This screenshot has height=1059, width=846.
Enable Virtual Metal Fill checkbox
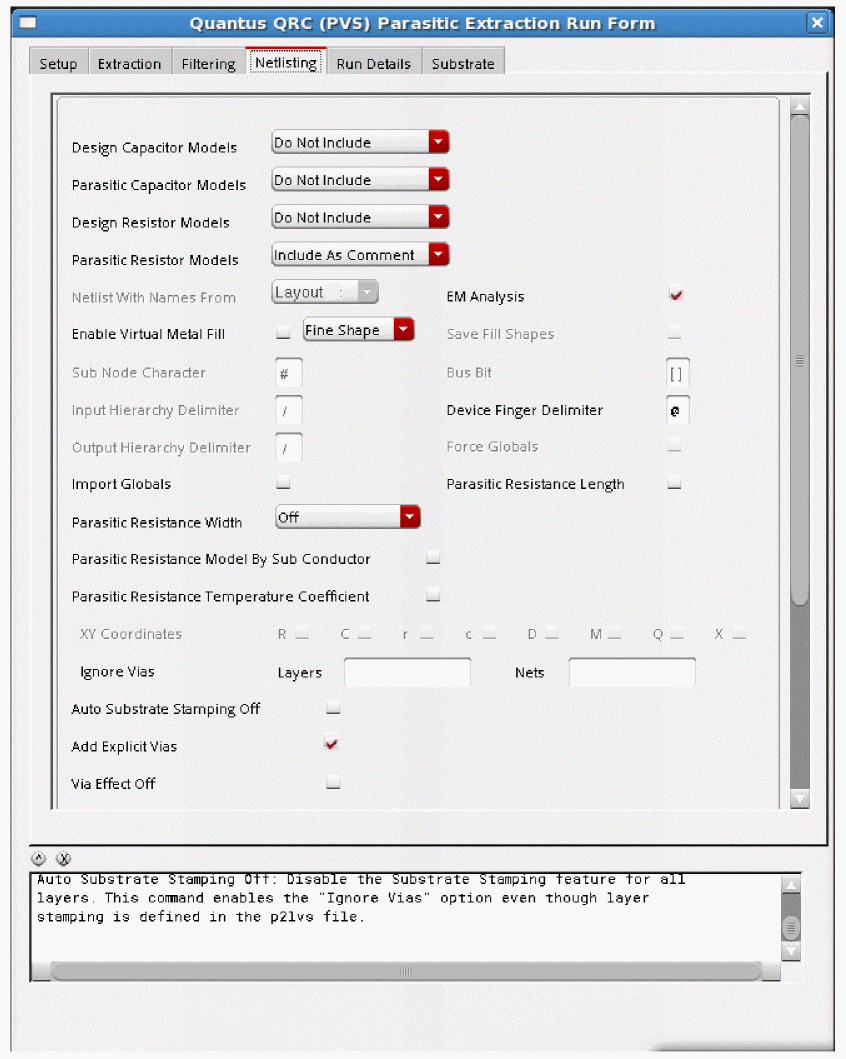(x=284, y=332)
